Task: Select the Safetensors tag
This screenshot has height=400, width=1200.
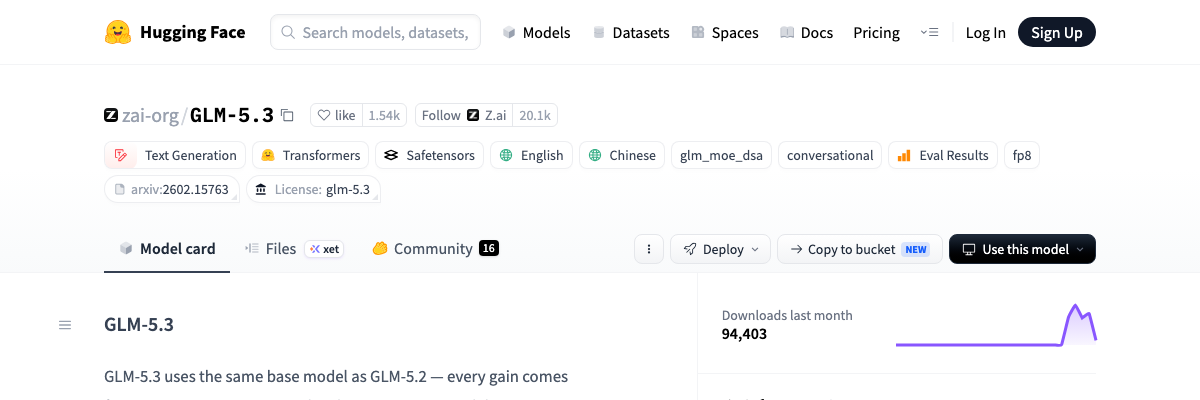Action: 431,155
